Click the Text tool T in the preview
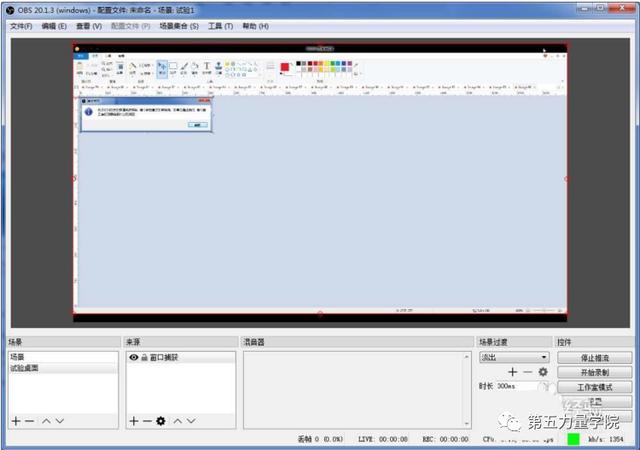The image size is (640, 450). [207, 66]
